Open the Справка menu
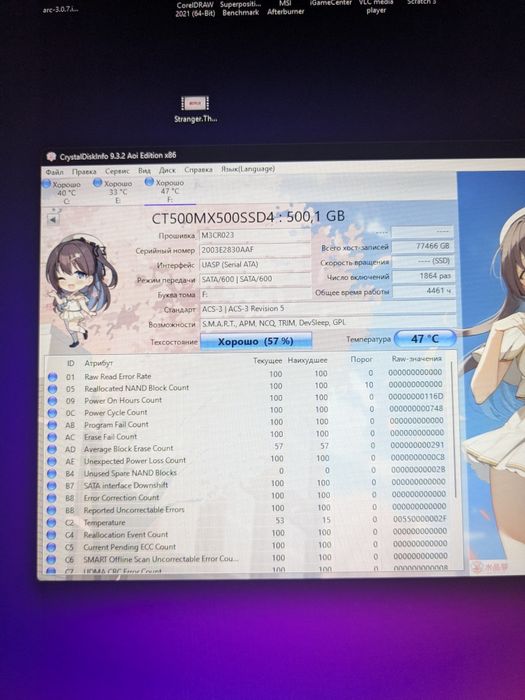This screenshot has height=700, width=525. [x=198, y=170]
